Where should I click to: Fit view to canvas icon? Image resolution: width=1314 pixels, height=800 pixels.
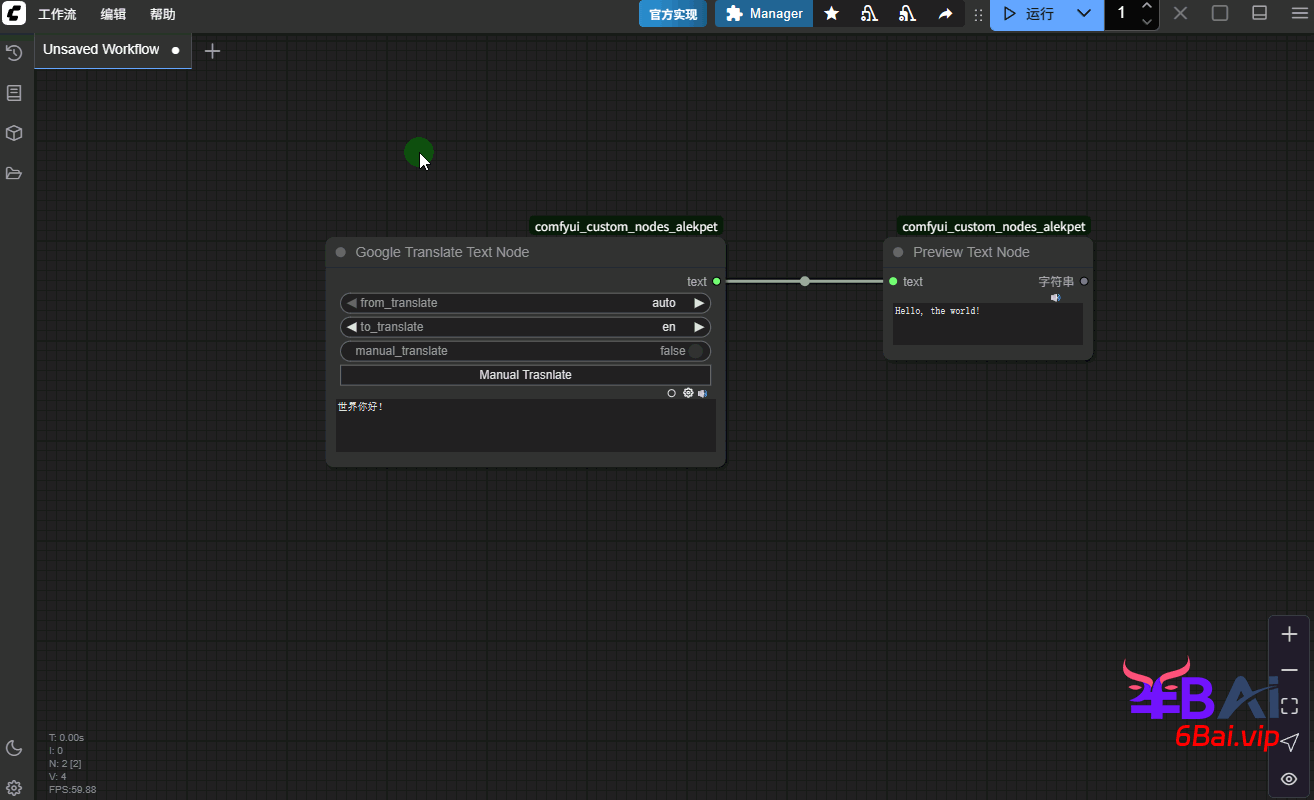[1290, 706]
